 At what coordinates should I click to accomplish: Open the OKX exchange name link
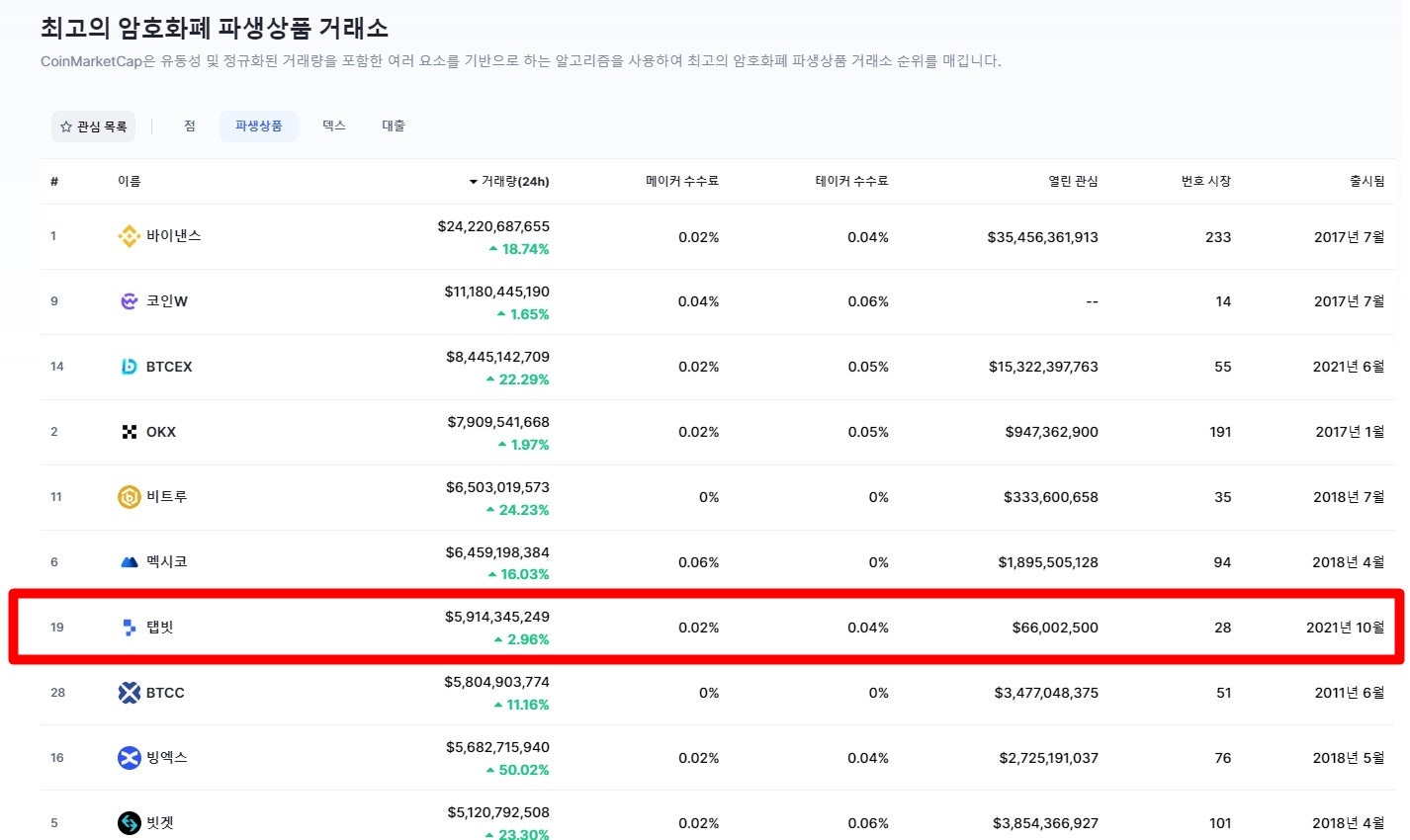[161, 432]
